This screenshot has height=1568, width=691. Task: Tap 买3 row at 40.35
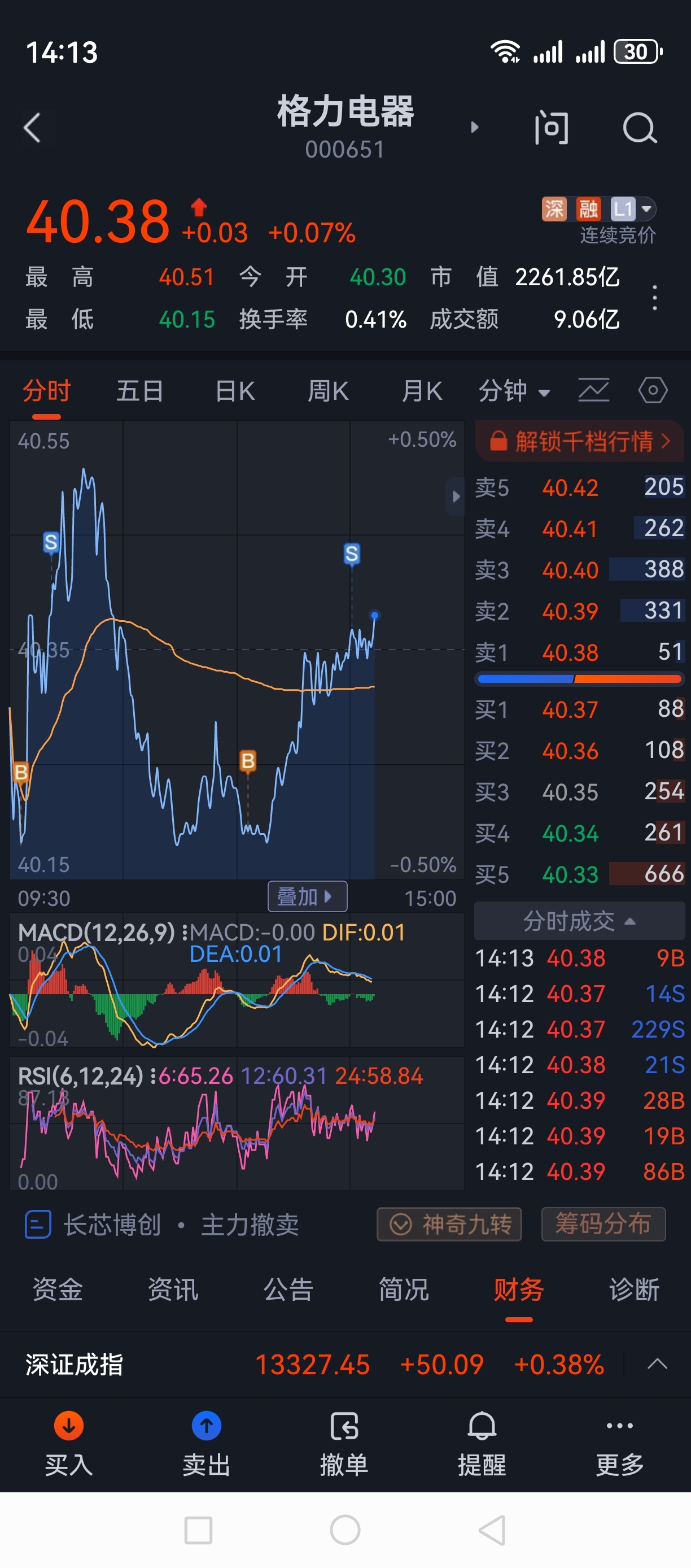(x=579, y=791)
